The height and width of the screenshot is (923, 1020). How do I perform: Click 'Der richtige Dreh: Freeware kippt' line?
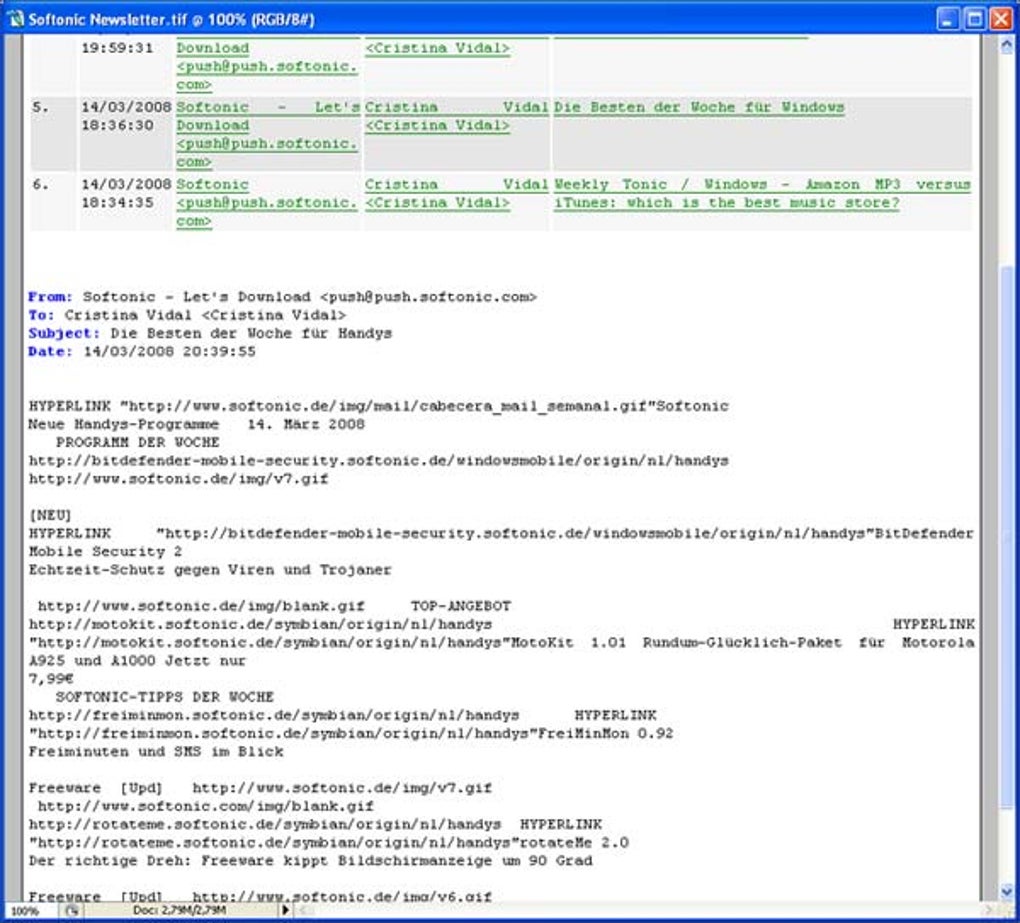[310, 861]
